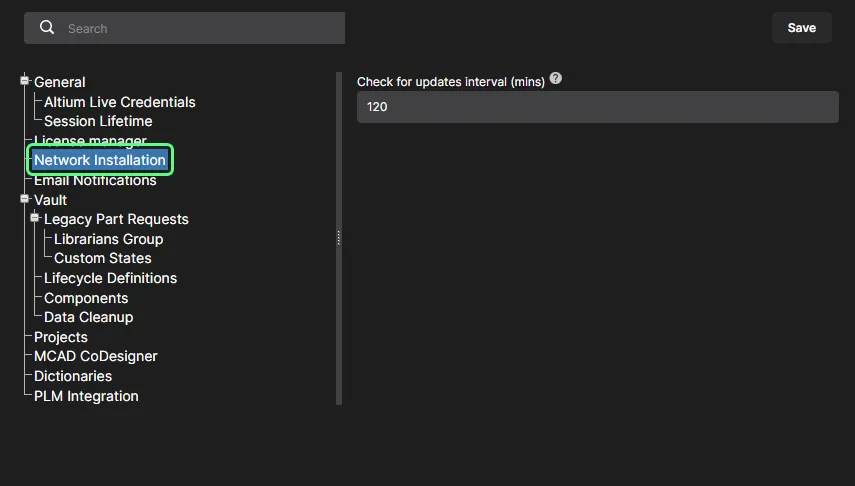Collapse the Vault tree node
Screen dimensions: 855x486
pos(26,199)
